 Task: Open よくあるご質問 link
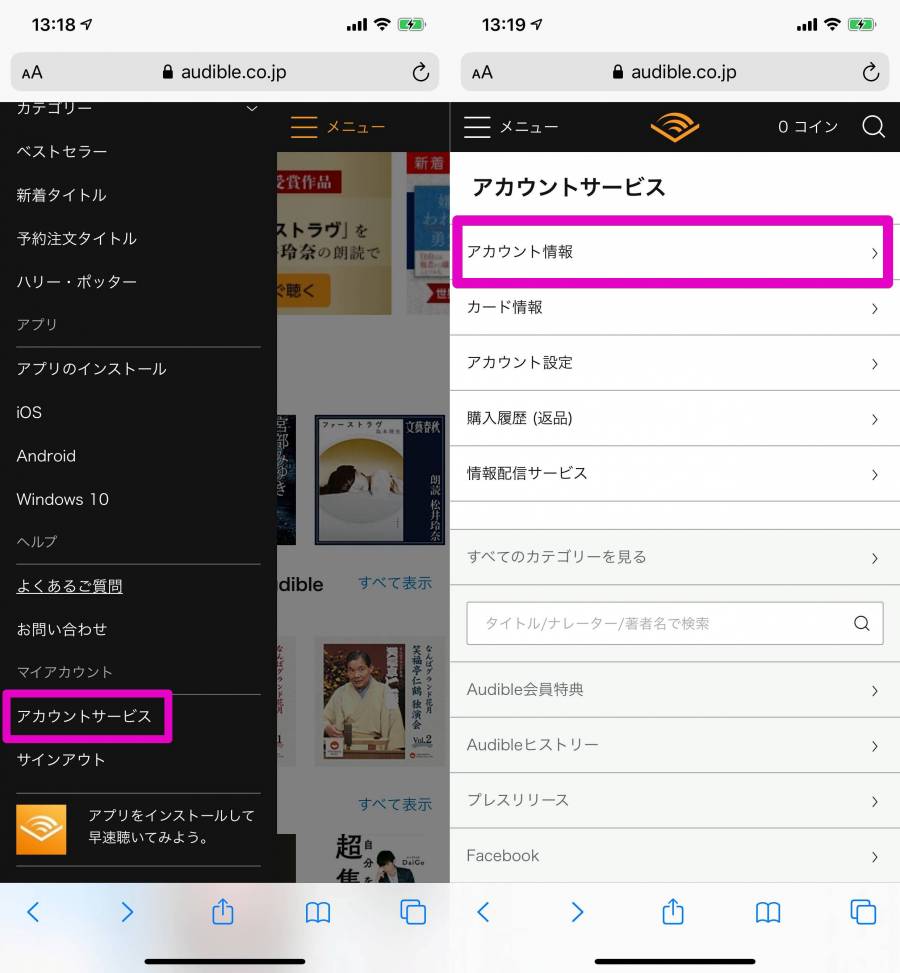(70, 586)
